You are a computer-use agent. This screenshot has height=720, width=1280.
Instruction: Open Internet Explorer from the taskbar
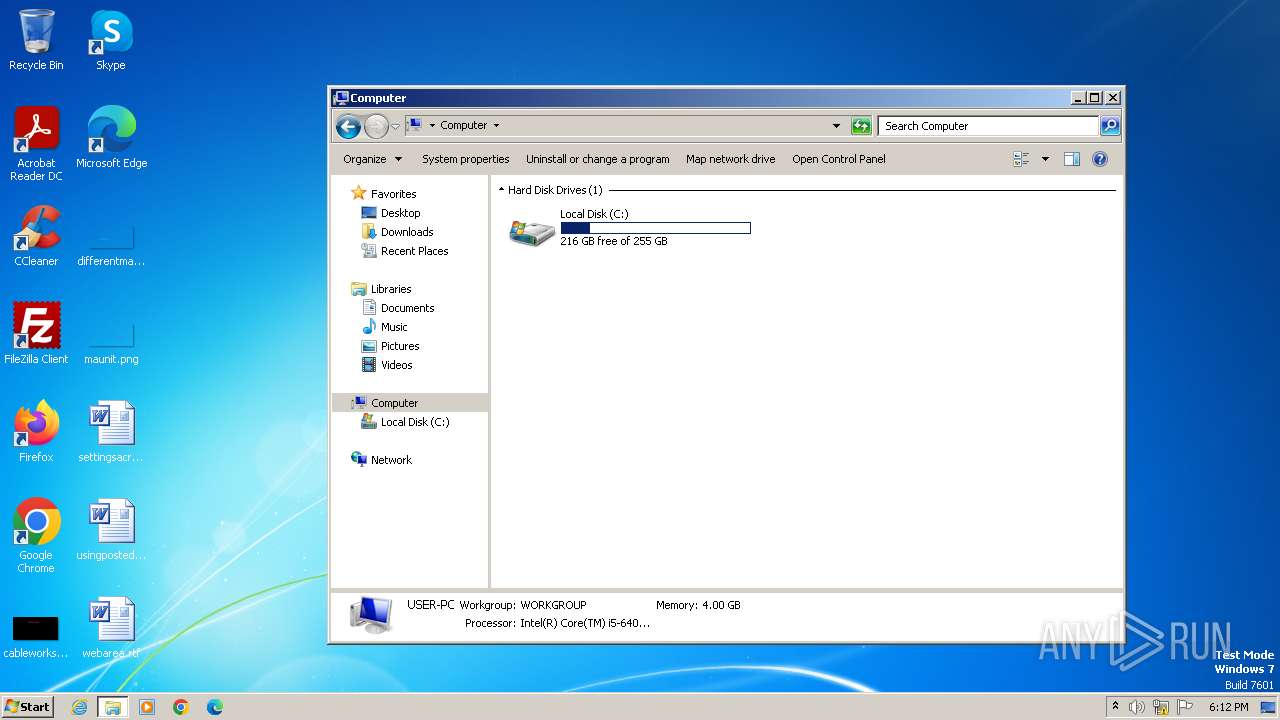pyautogui.click(x=79, y=707)
